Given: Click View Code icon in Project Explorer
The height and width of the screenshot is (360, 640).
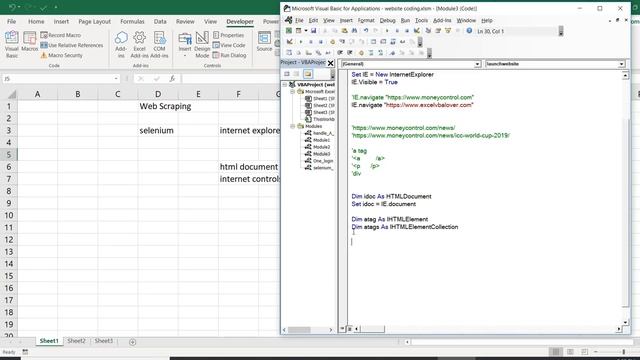Looking at the screenshot, I should (x=287, y=74).
